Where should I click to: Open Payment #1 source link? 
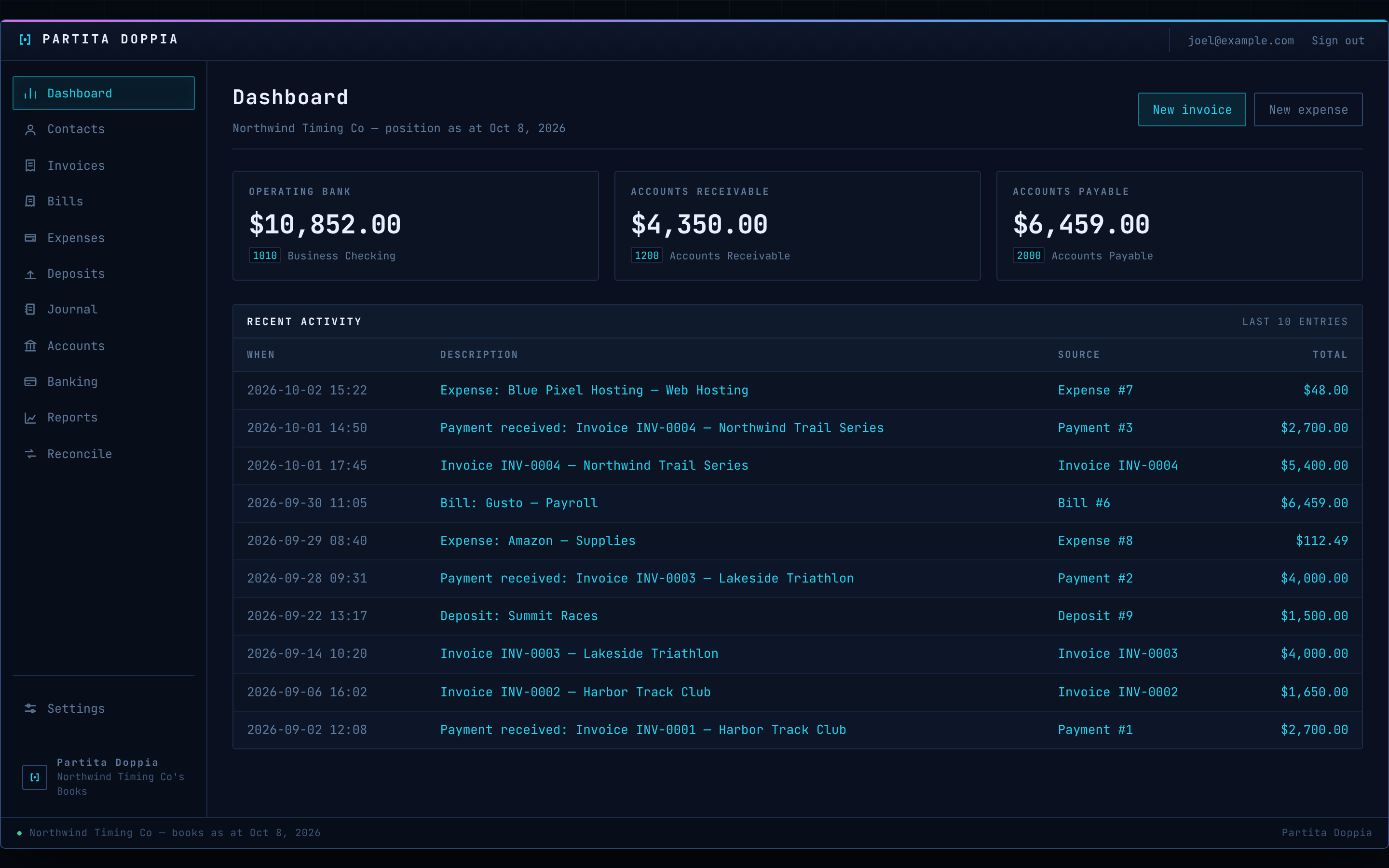pos(1095,730)
